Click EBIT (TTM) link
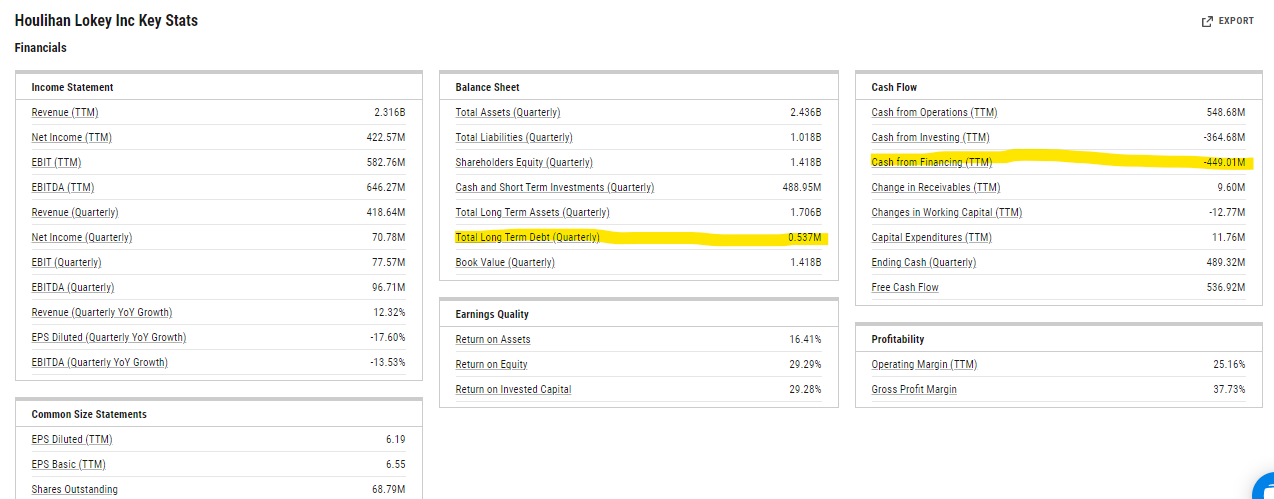The height and width of the screenshot is (499, 1274). click(56, 162)
